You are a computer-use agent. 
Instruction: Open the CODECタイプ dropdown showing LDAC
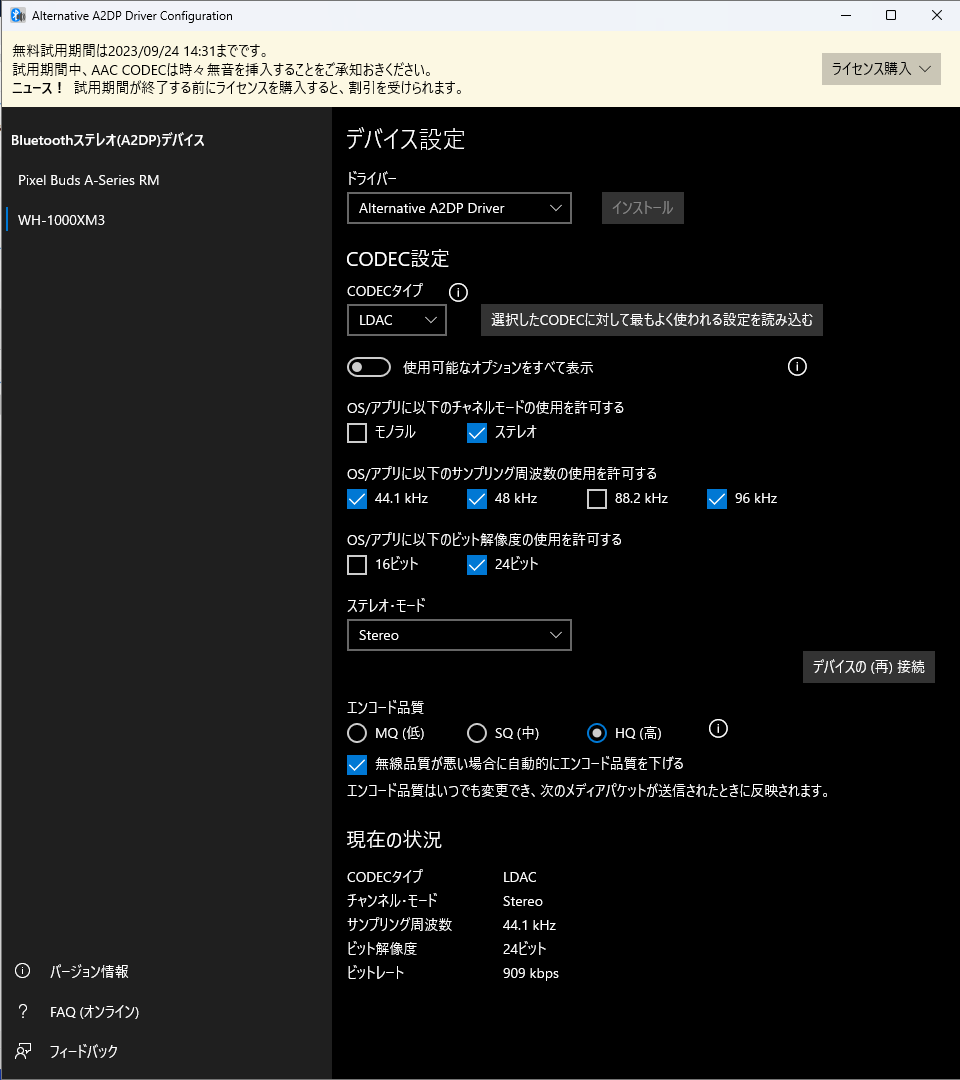tap(396, 320)
